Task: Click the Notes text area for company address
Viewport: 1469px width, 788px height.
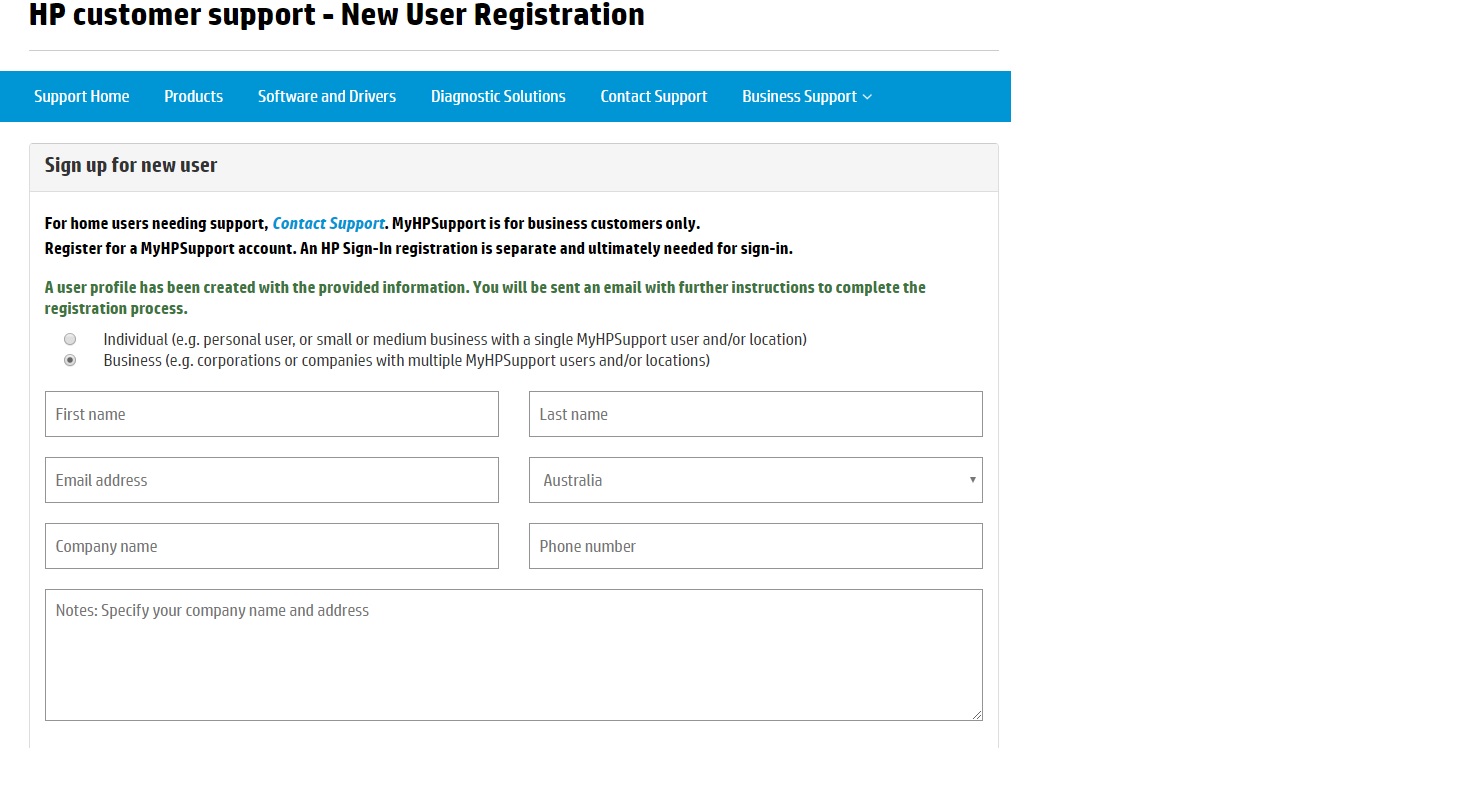Action: click(x=513, y=654)
